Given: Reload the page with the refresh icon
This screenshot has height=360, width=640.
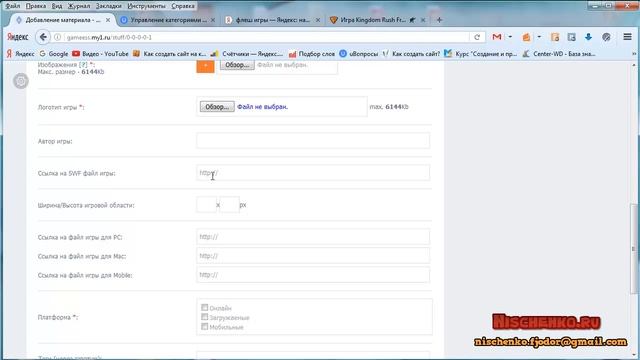Looking at the screenshot, I should (477, 37).
